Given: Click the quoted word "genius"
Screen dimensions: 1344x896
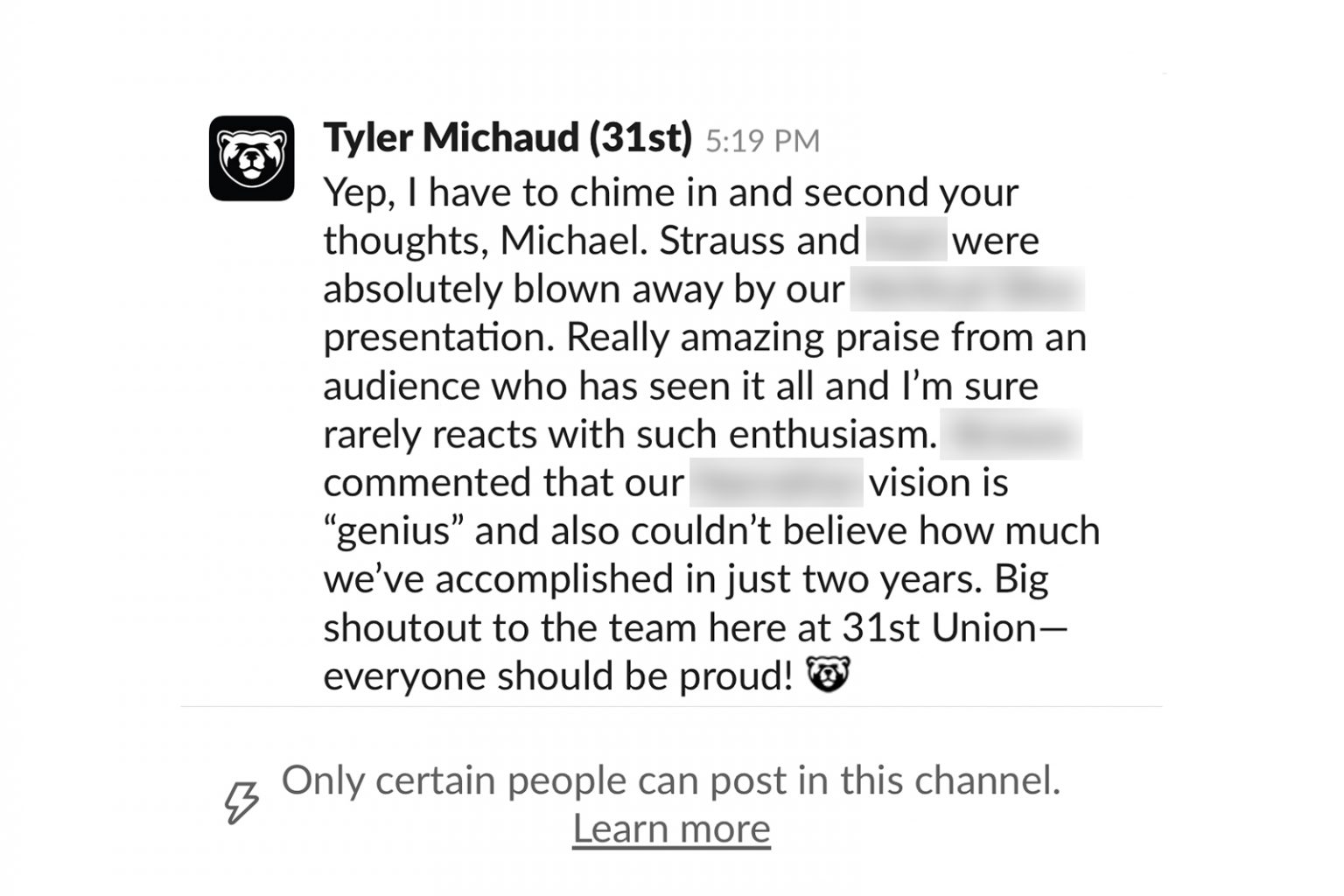Looking at the screenshot, I should click(x=393, y=532).
